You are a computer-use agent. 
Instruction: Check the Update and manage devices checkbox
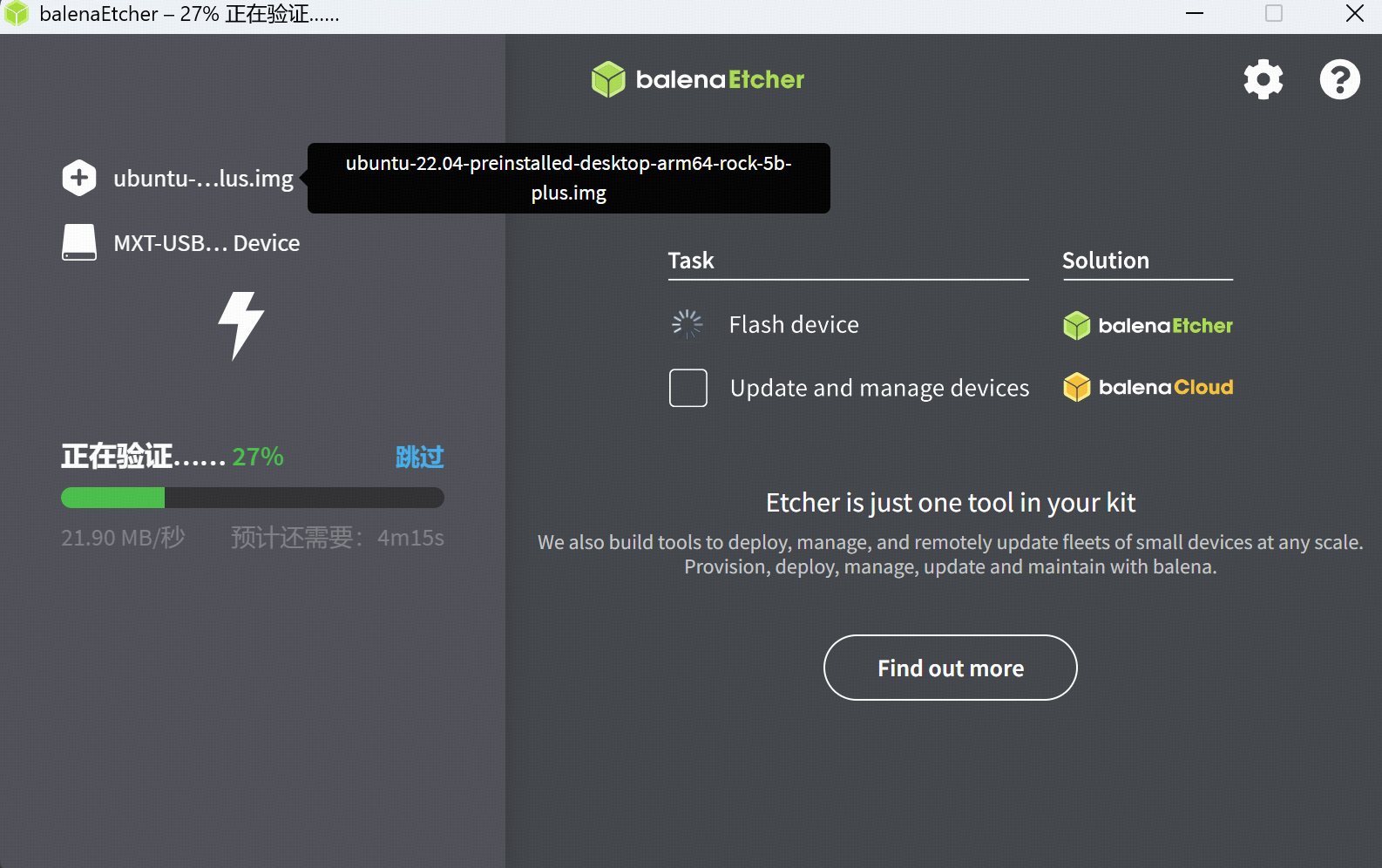coord(688,388)
